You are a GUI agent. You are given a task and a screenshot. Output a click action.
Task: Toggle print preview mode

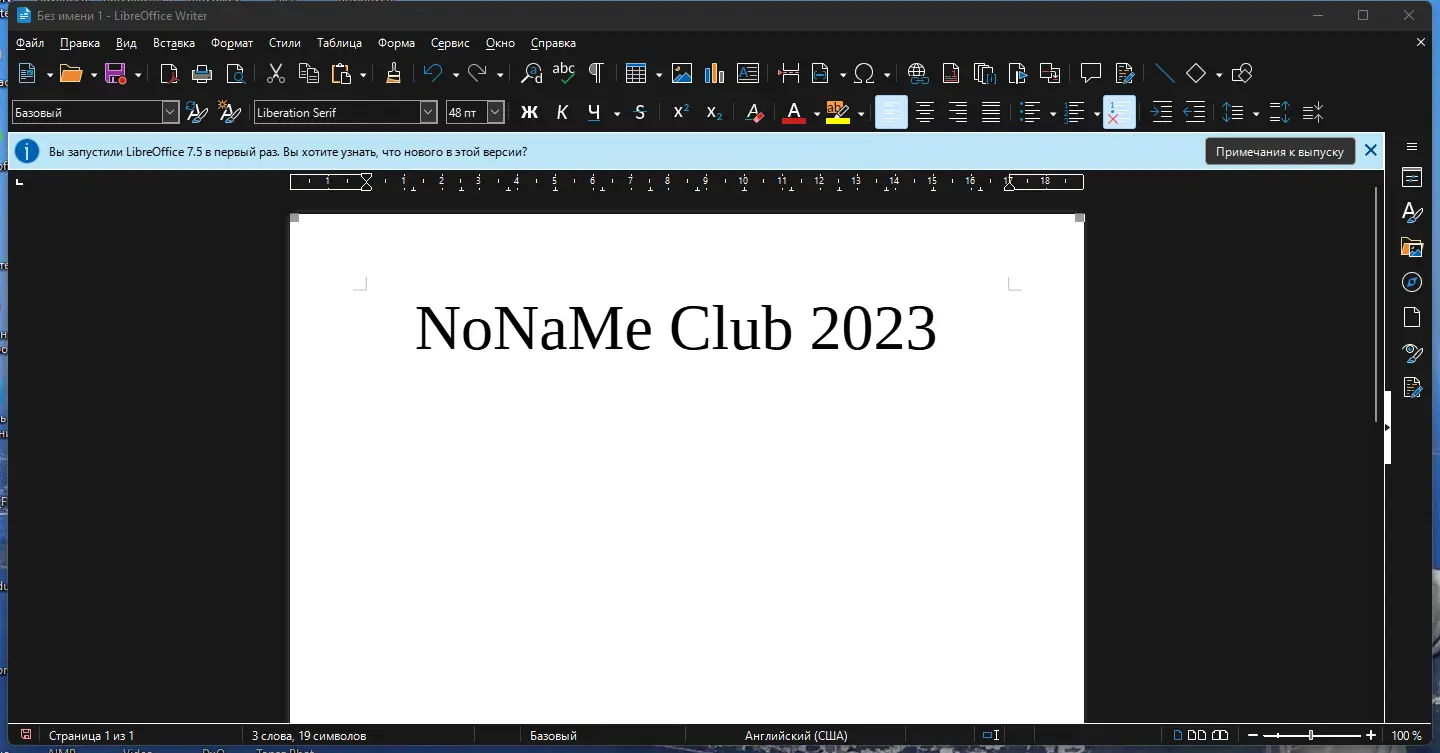click(x=235, y=73)
